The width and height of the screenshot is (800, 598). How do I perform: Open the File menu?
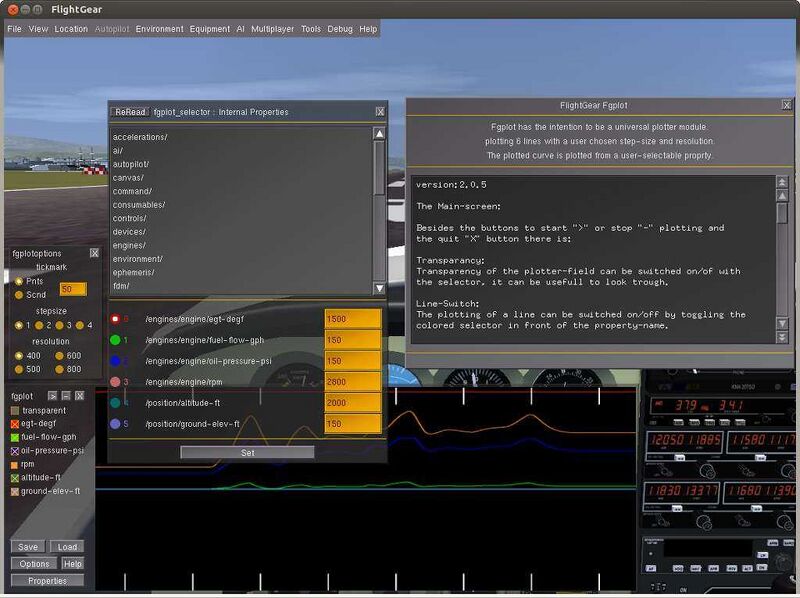[14, 29]
